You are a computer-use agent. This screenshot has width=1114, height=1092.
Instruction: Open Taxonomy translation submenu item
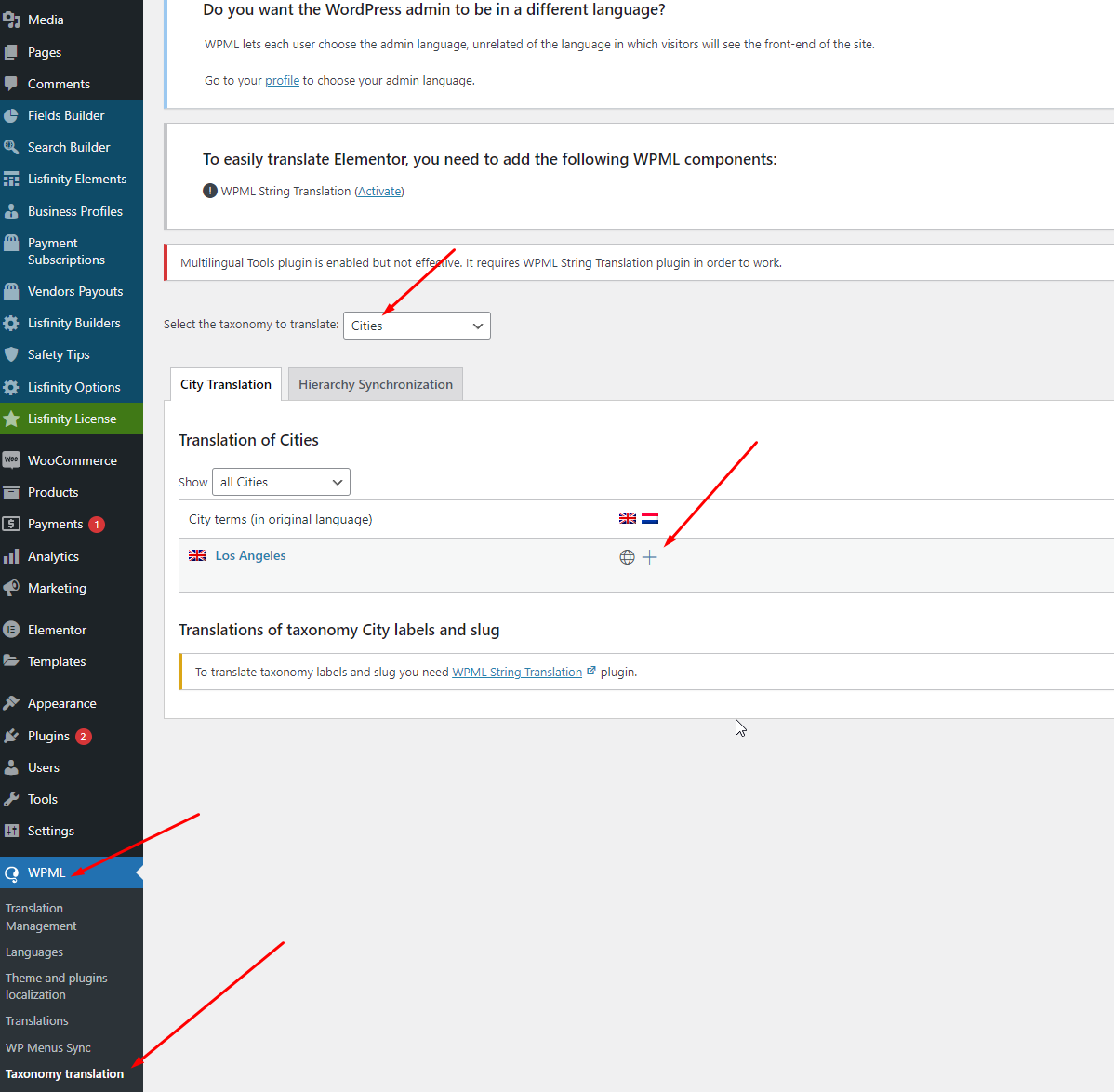tap(65, 1073)
